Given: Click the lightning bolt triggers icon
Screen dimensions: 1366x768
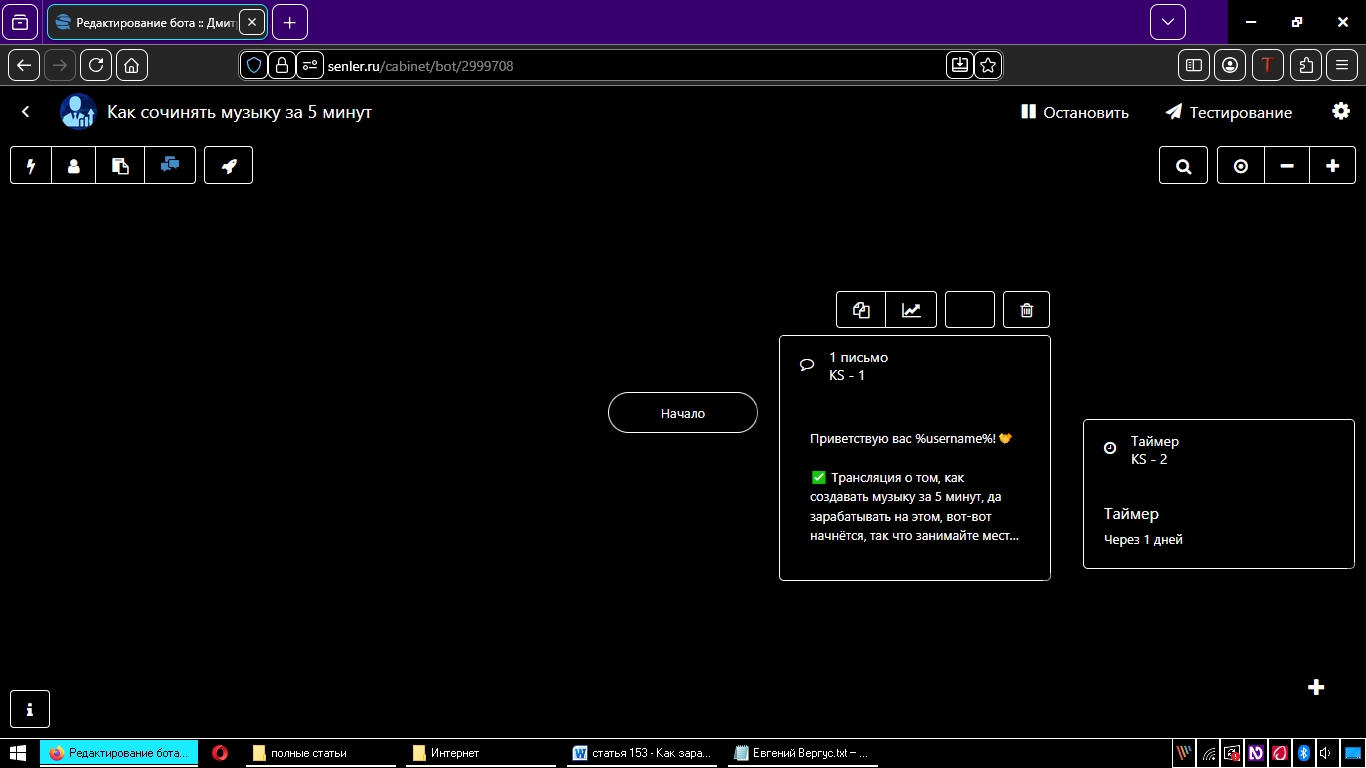Looking at the screenshot, I should (x=31, y=166).
